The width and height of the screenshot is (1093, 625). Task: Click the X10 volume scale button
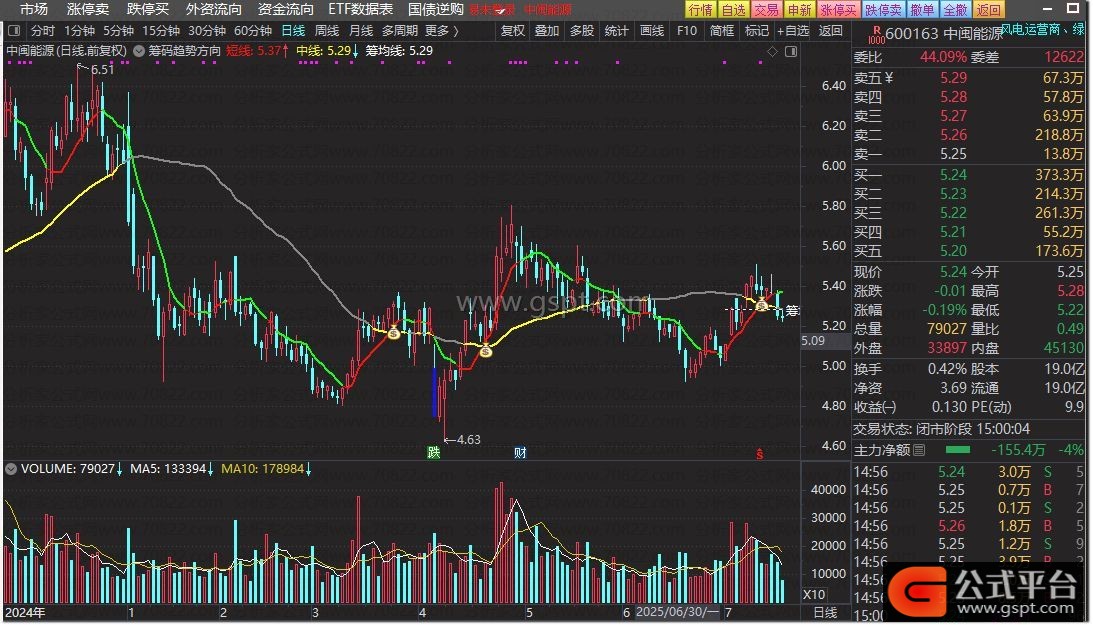pos(814,595)
